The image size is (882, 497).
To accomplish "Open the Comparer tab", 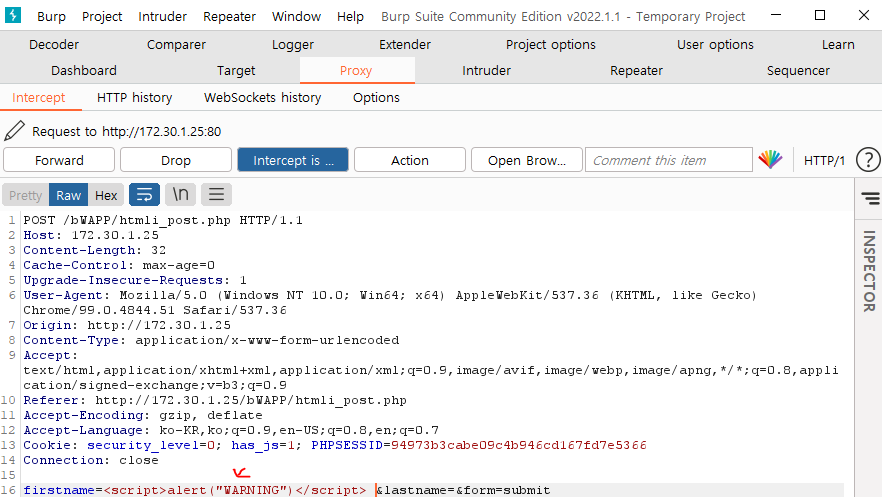I will 176,44.
